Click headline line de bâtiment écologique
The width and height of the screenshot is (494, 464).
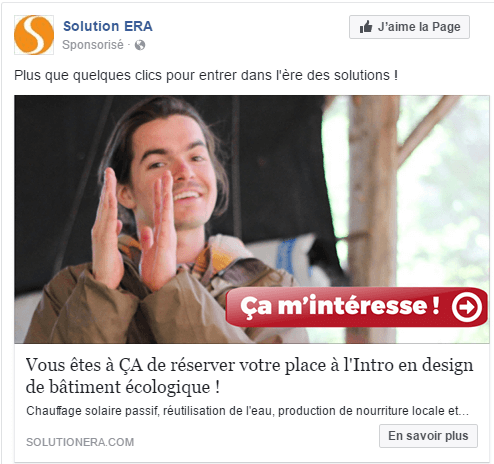123,387
